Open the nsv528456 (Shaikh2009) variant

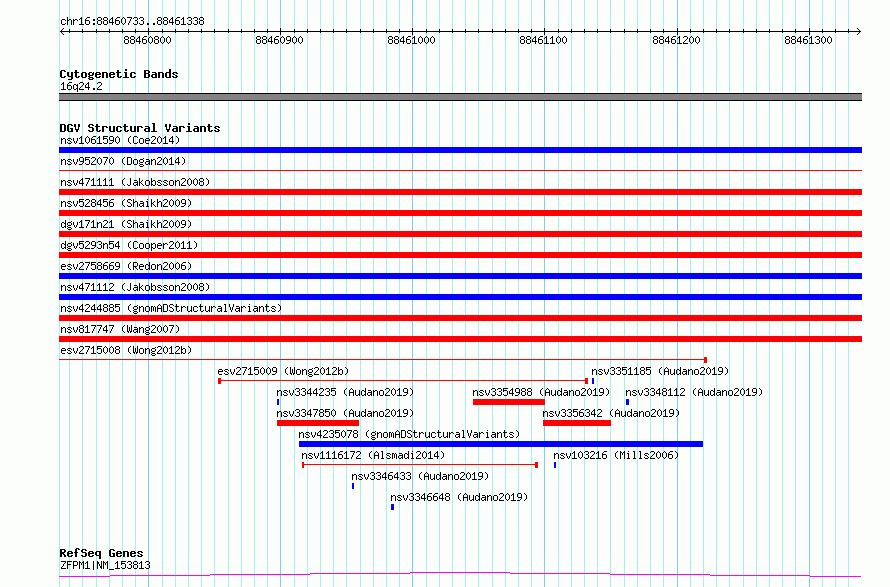tap(126, 203)
